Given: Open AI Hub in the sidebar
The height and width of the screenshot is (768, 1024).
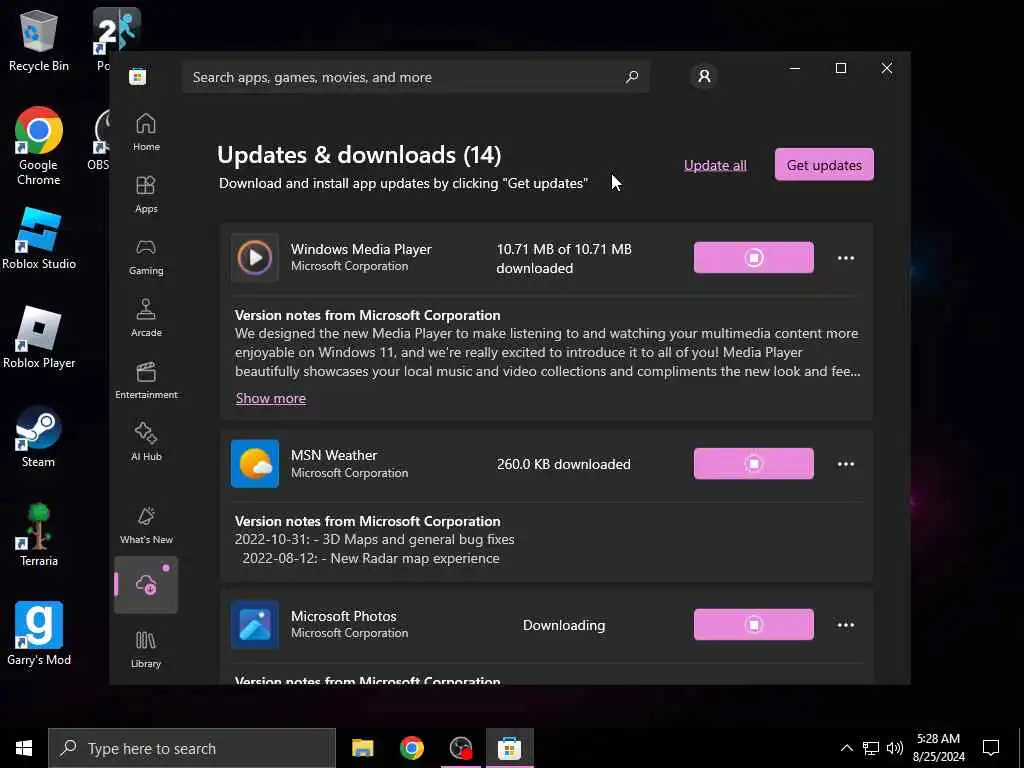Looking at the screenshot, I should point(146,442).
